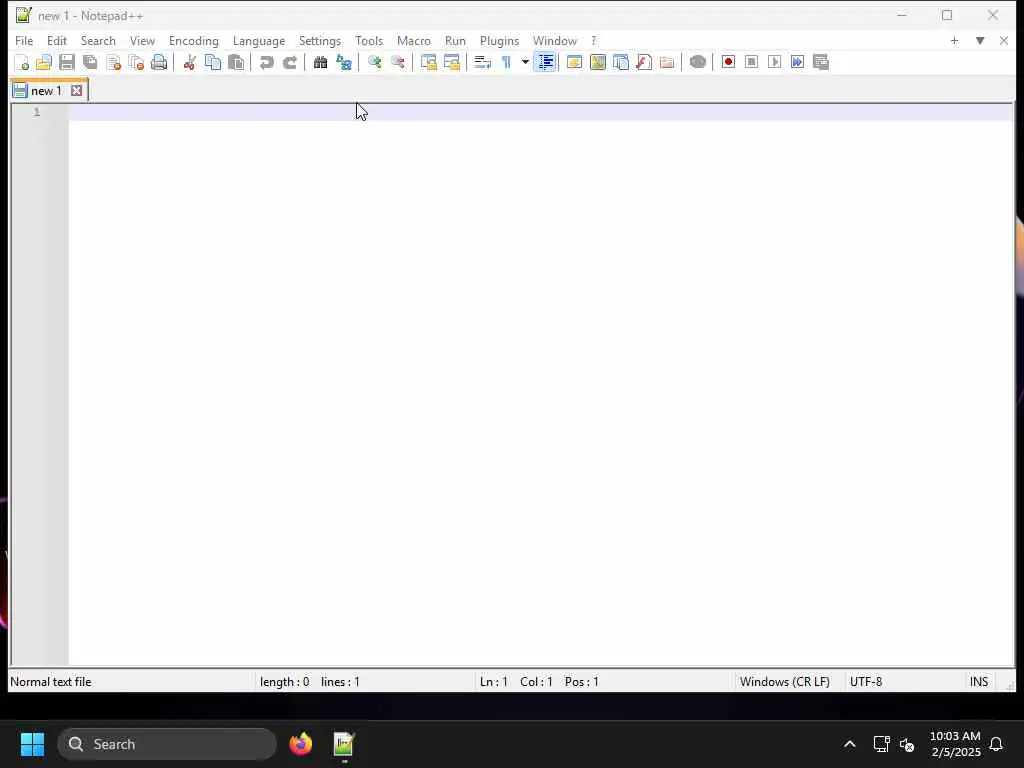This screenshot has width=1024, height=768.
Task: Save current recorded macro icon
Action: 821,62
